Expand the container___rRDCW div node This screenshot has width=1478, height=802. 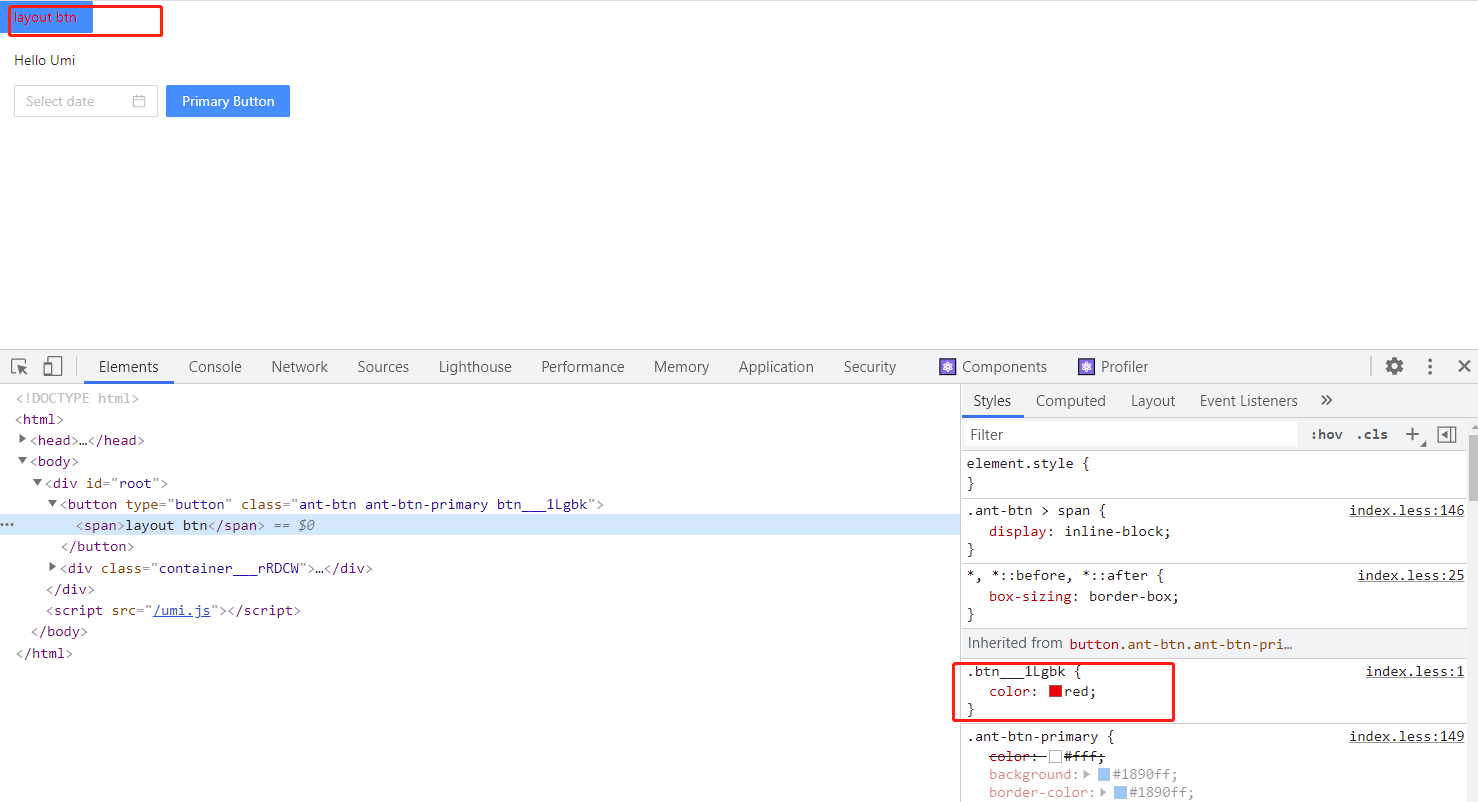pos(53,567)
